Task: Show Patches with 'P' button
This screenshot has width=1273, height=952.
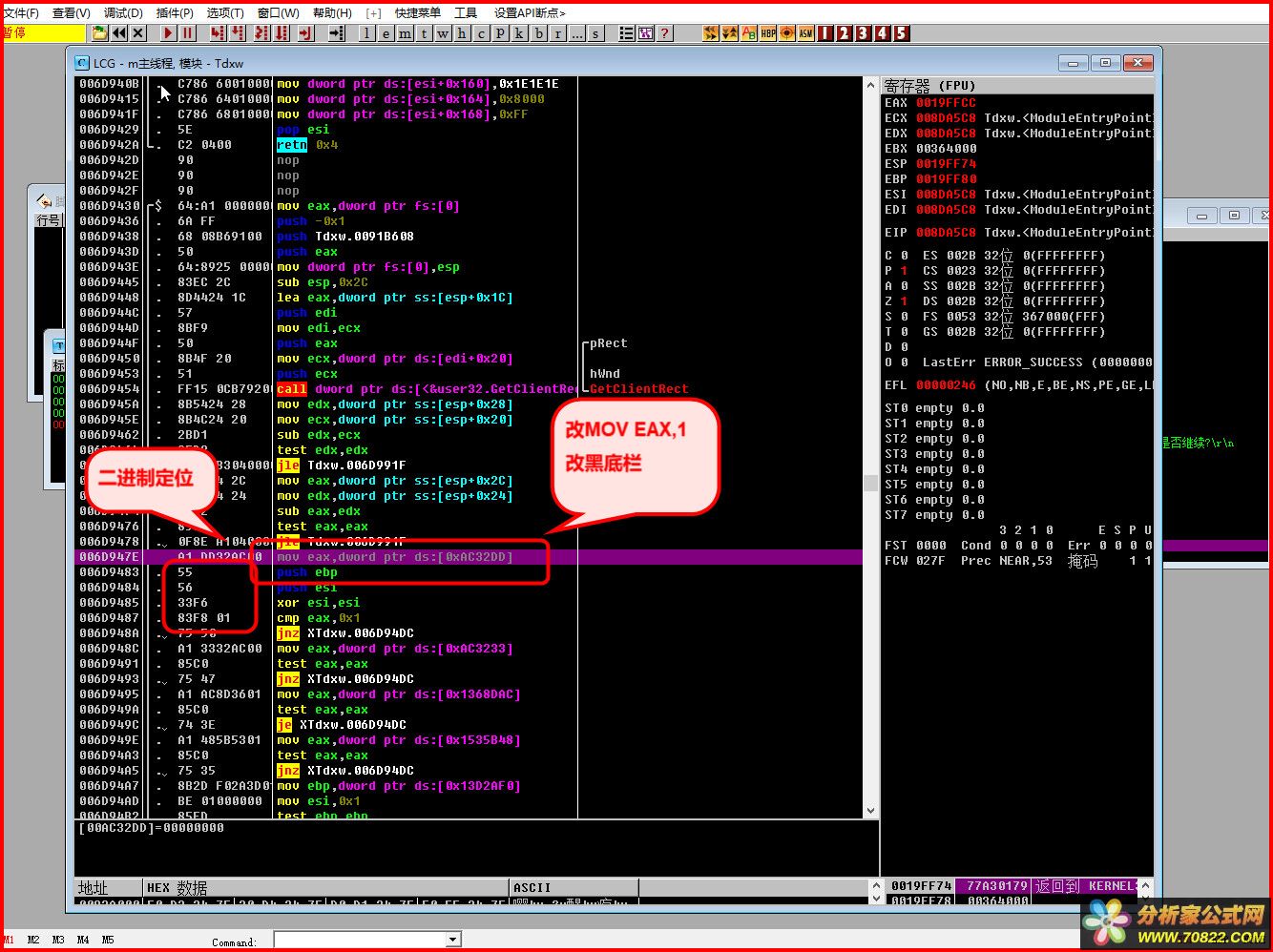Action: (x=501, y=33)
